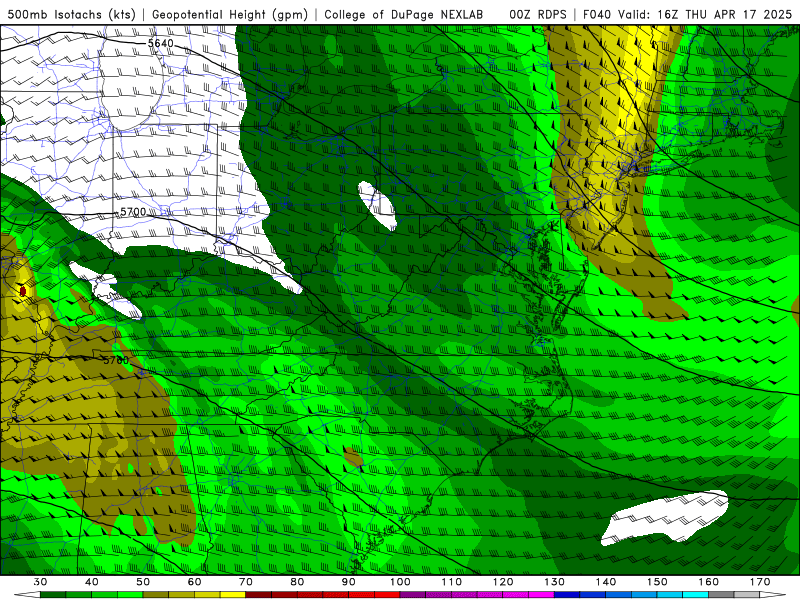The height and width of the screenshot is (600, 800).
Task: Click the 50 knot colorbar label
Action: (x=143, y=582)
